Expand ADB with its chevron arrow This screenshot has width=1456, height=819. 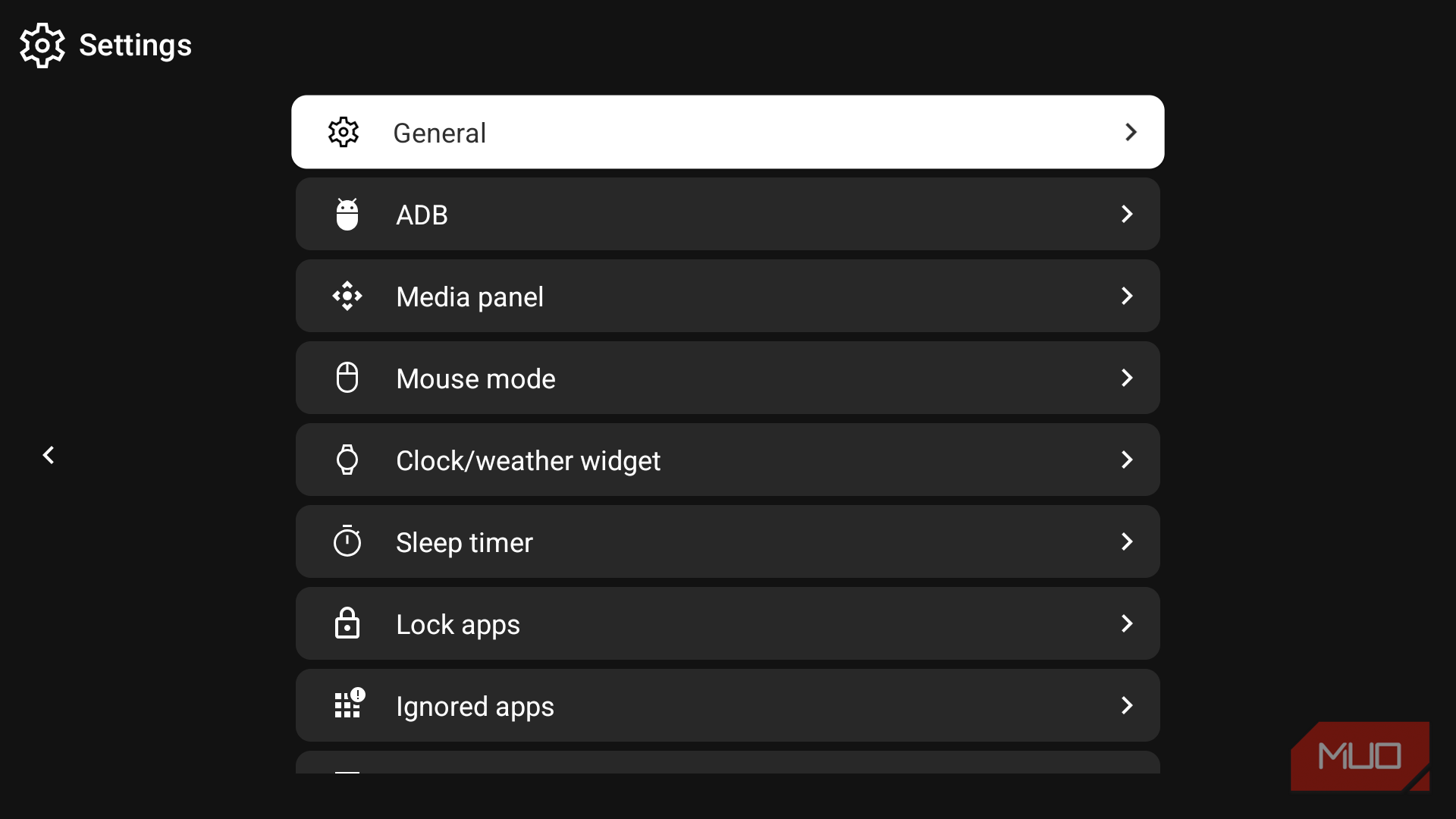pos(1127,214)
